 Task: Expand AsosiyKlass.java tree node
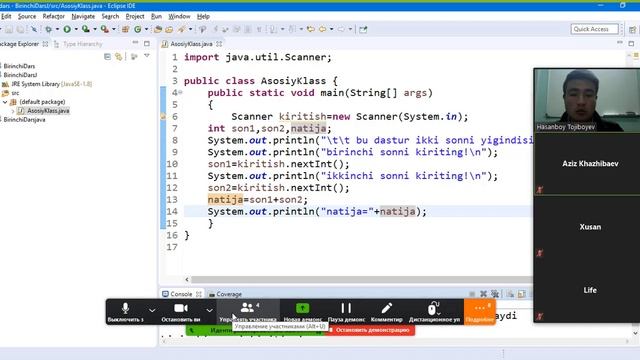[13, 111]
